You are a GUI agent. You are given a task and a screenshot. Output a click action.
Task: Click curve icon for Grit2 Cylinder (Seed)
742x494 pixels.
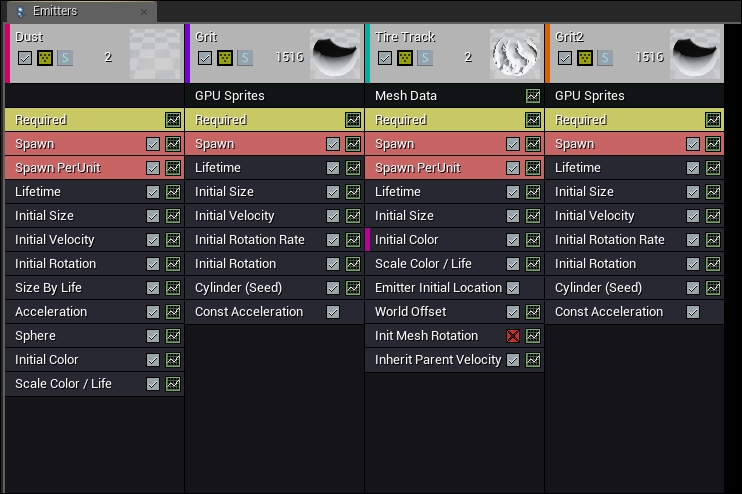[x=713, y=288]
